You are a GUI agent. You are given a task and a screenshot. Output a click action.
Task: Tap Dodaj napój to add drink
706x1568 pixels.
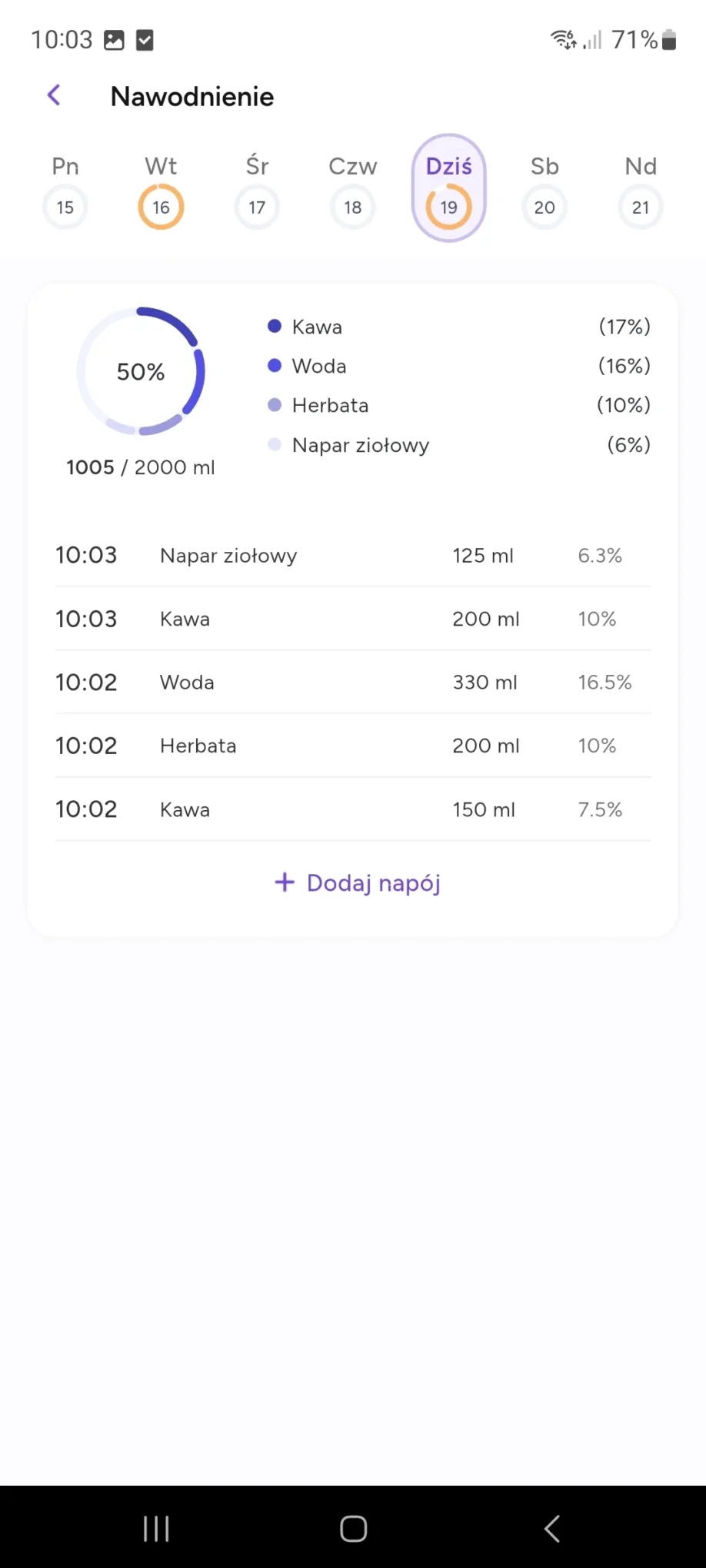(358, 883)
